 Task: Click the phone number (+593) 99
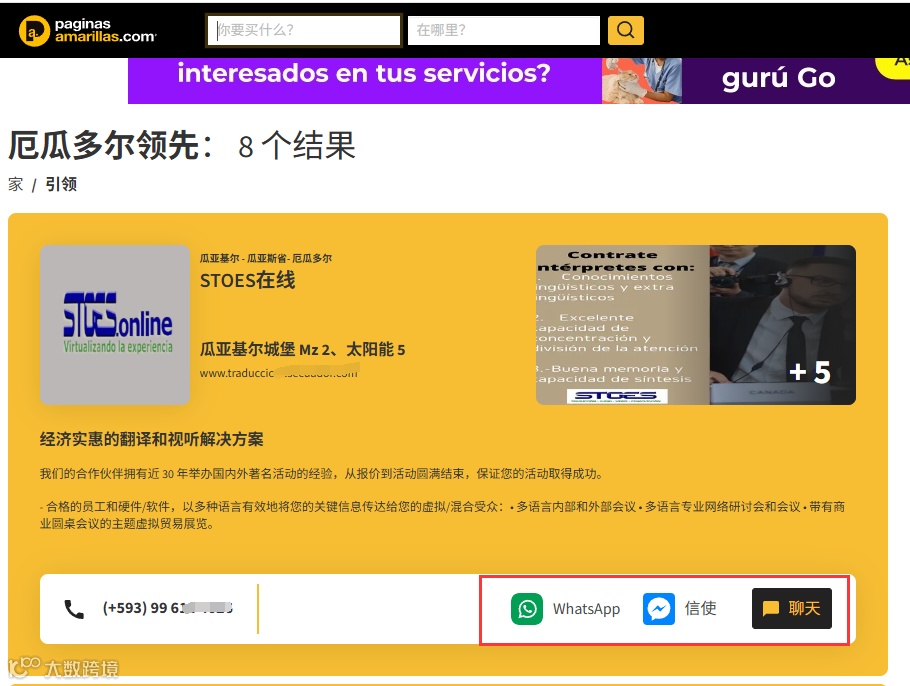coord(168,608)
